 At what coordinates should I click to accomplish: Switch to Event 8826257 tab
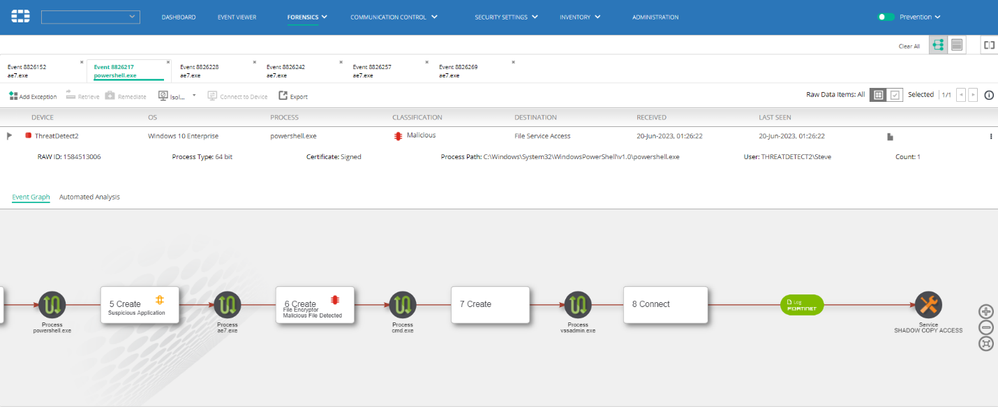pyautogui.click(x=388, y=71)
